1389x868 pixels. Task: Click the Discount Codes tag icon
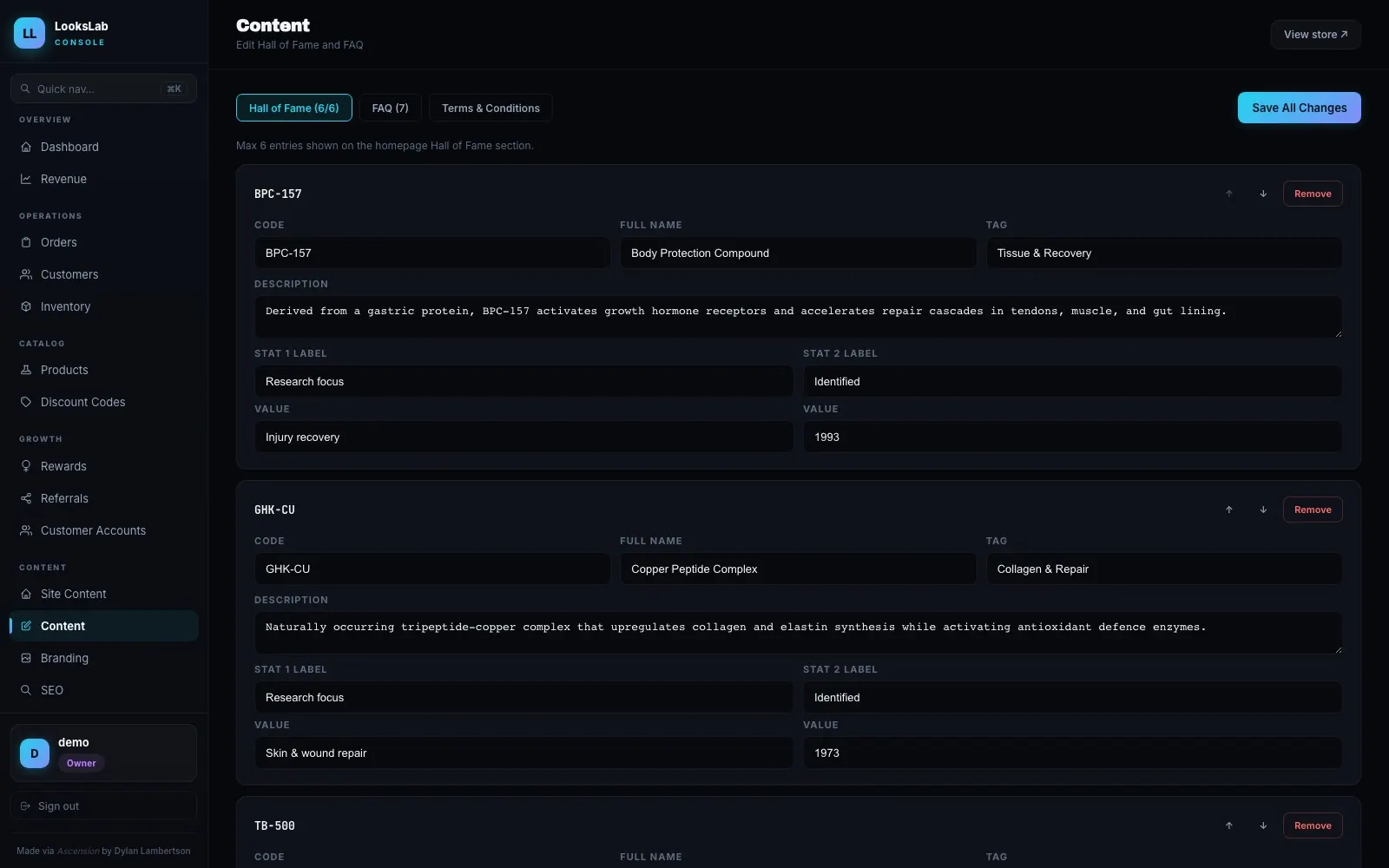(26, 402)
